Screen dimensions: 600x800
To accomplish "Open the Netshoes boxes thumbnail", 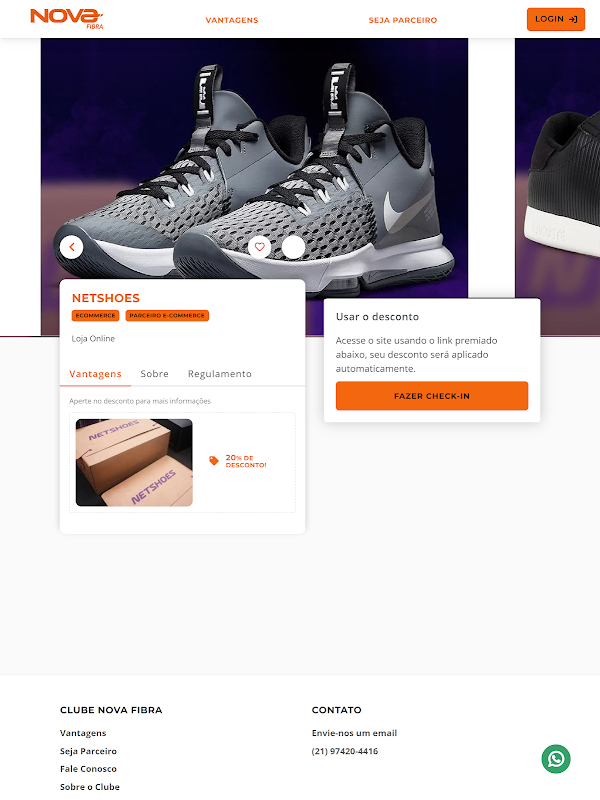I will coord(134,463).
